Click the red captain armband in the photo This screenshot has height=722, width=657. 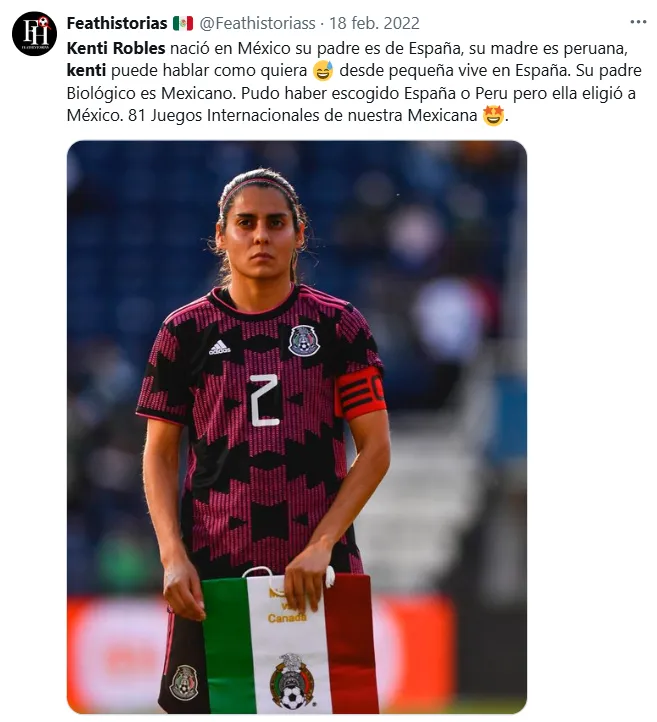pos(360,393)
